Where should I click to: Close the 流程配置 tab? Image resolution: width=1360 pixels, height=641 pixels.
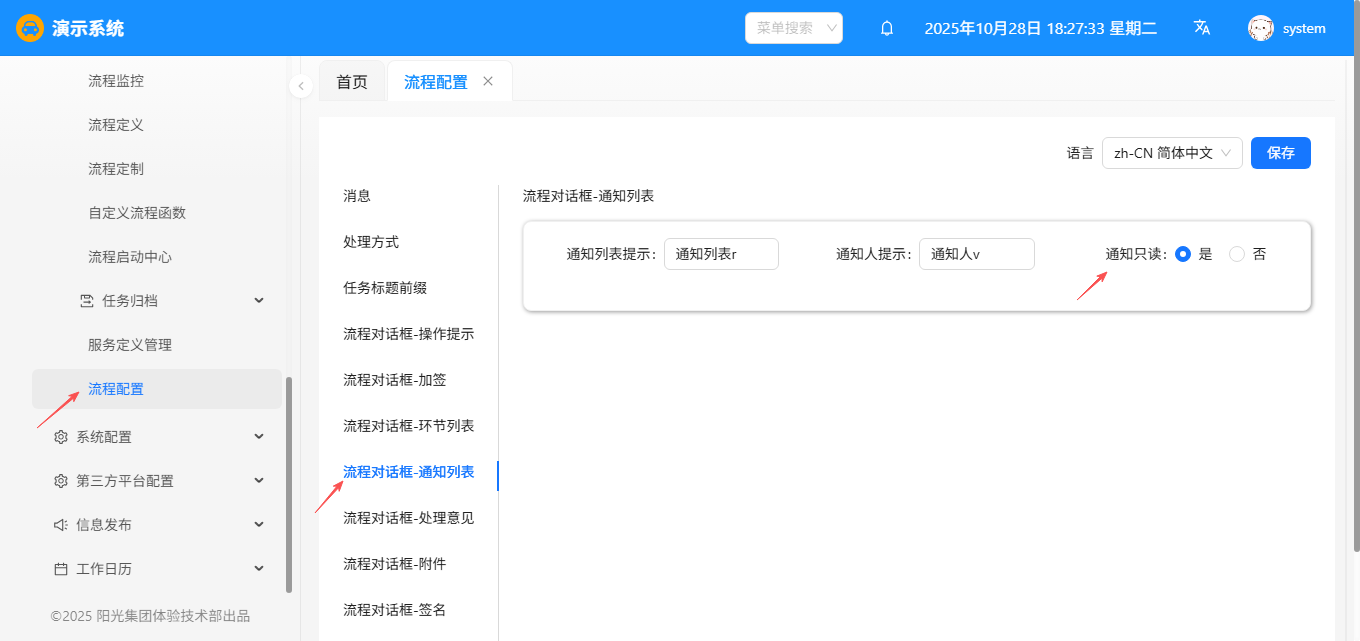[x=488, y=81]
